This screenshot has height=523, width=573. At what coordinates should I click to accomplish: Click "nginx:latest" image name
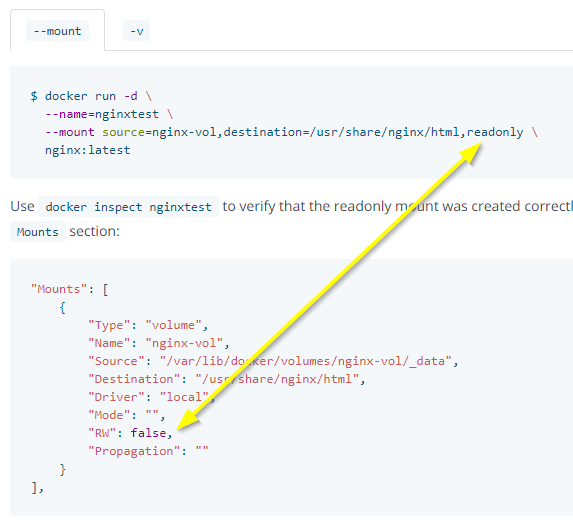88,150
